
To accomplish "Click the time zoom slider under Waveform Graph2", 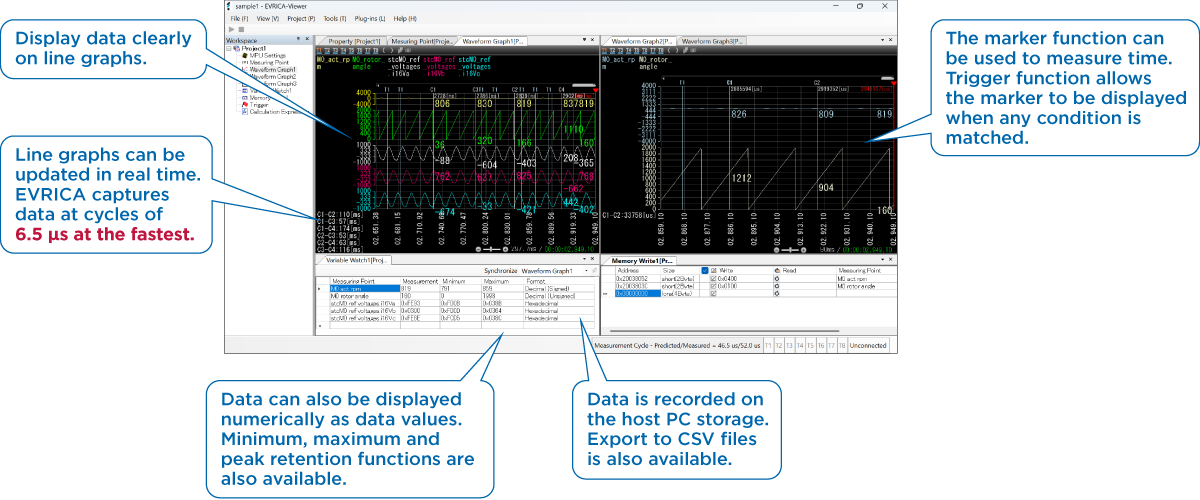I will click(790, 250).
